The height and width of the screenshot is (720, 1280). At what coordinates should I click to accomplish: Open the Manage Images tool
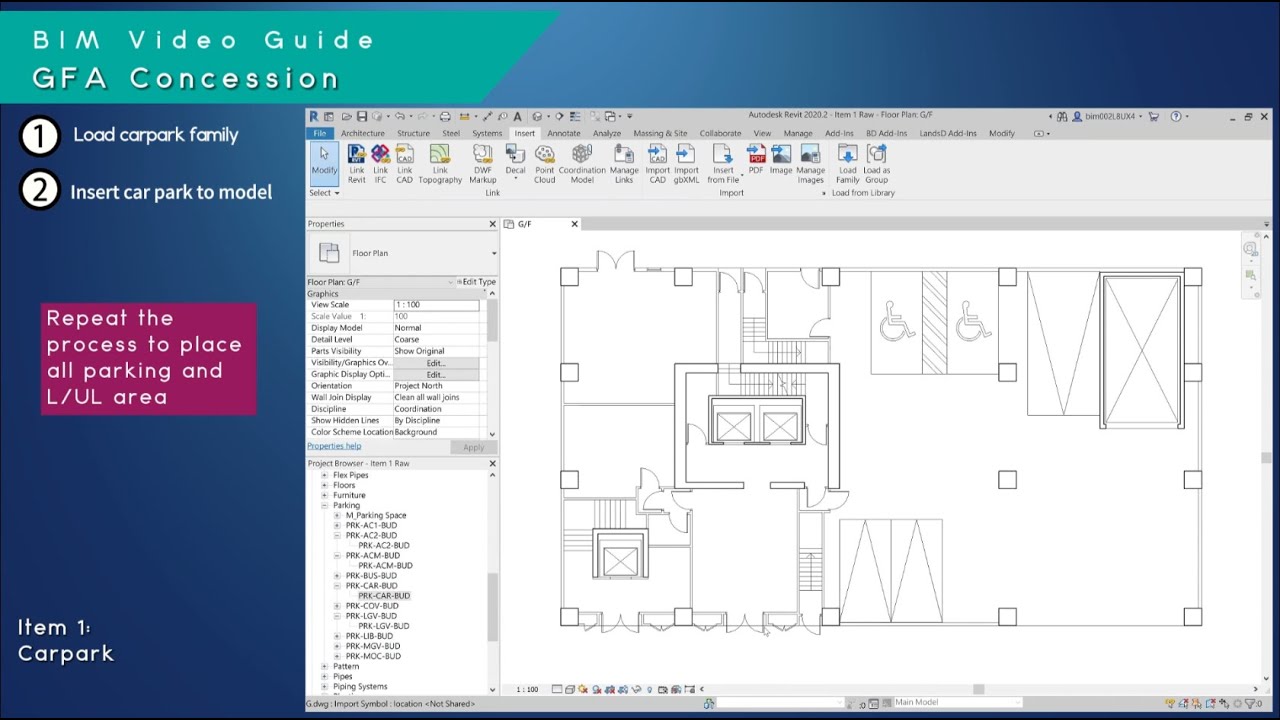click(811, 164)
